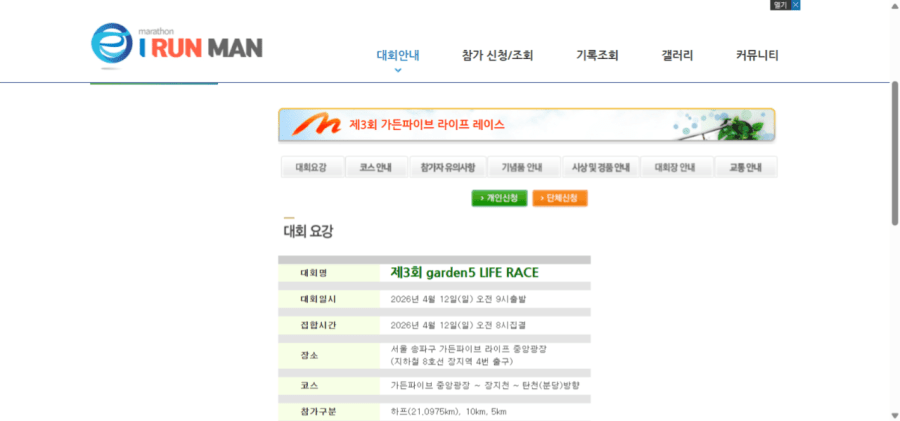Switch to the 대회장 안내 tab

coord(676,168)
